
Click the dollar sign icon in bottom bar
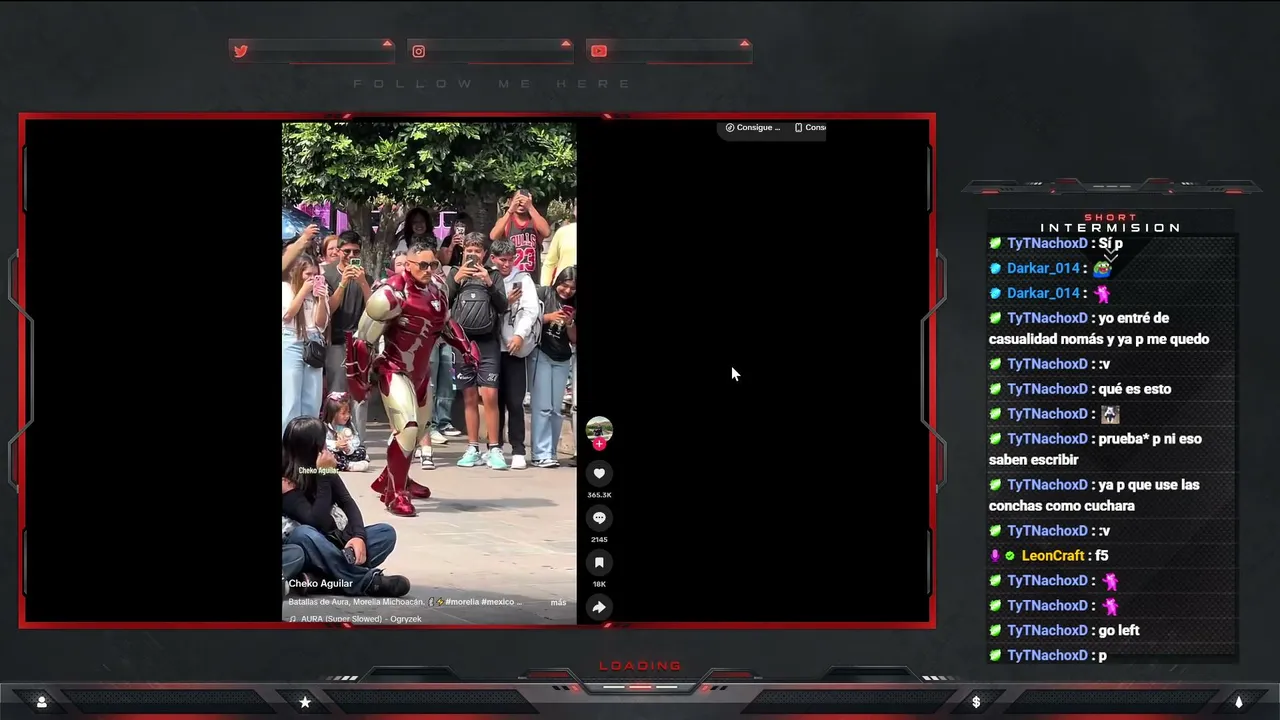(x=976, y=702)
